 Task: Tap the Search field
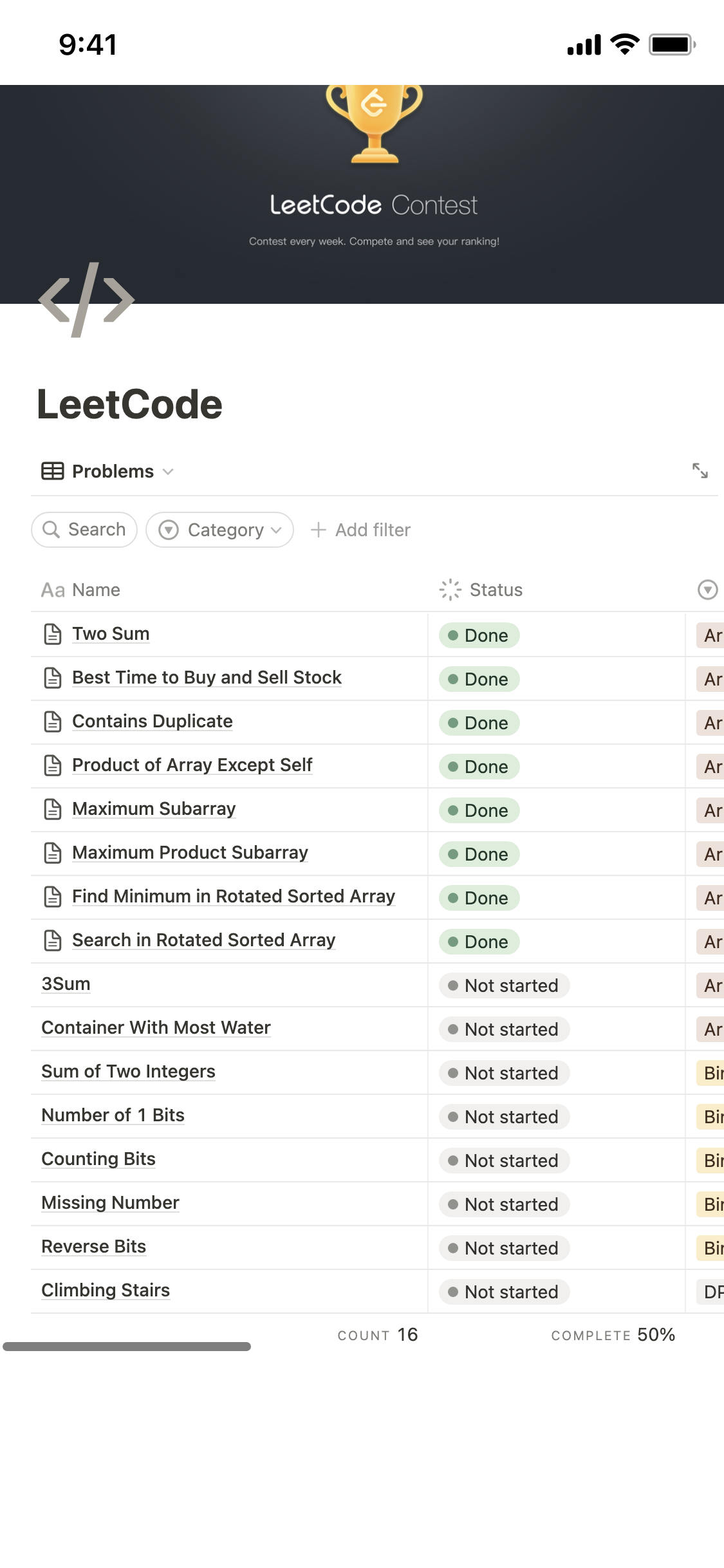pyautogui.click(x=84, y=530)
